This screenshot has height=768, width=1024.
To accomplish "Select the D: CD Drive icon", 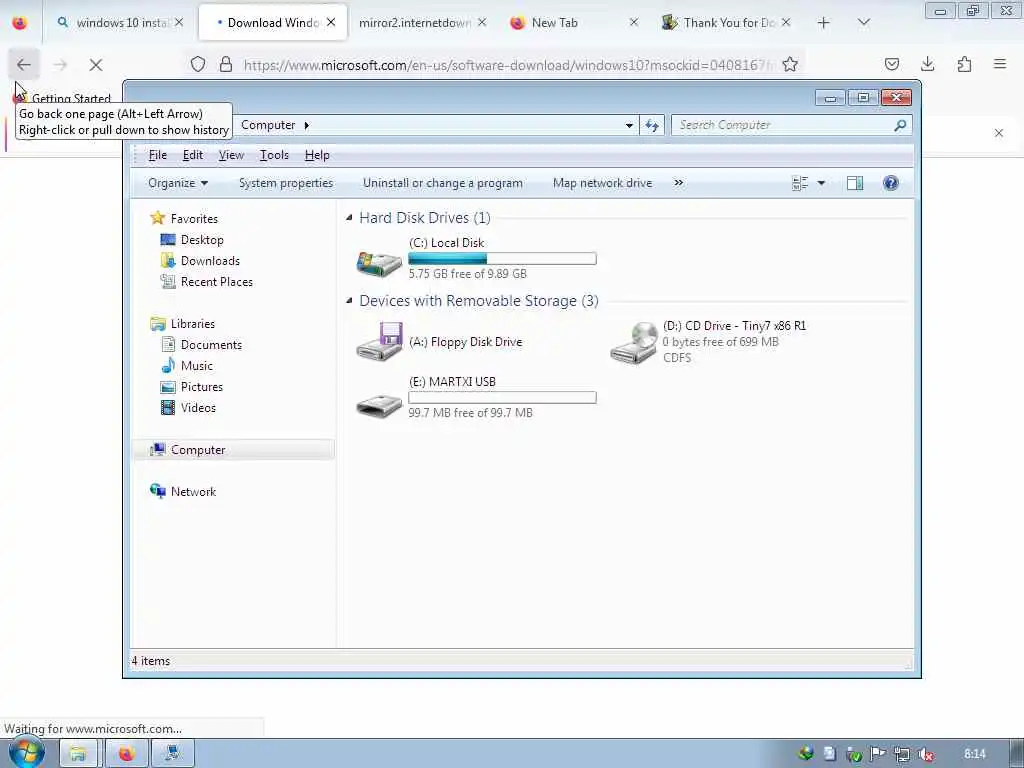I will 633,342.
